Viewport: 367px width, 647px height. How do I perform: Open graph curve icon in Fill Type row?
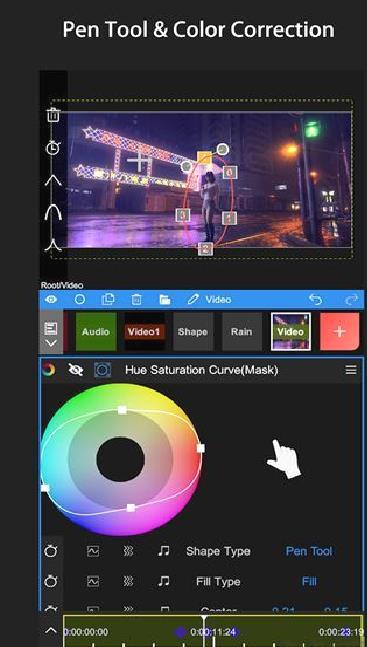point(93,581)
